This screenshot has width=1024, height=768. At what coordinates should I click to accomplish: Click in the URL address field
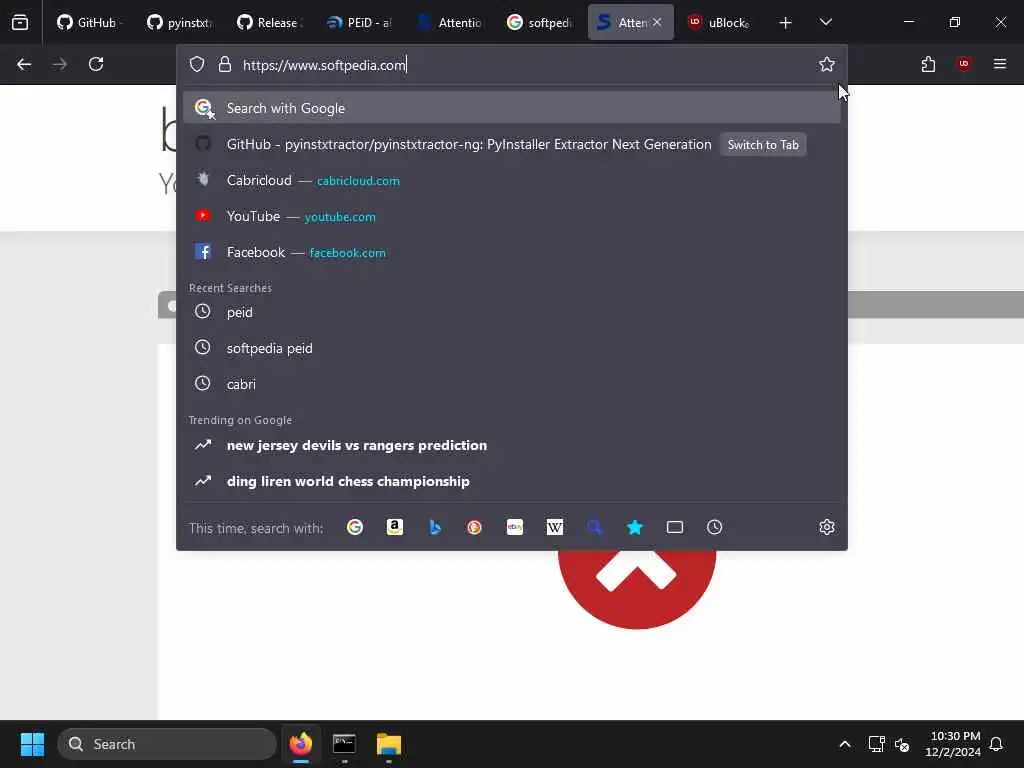coord(522,65)
